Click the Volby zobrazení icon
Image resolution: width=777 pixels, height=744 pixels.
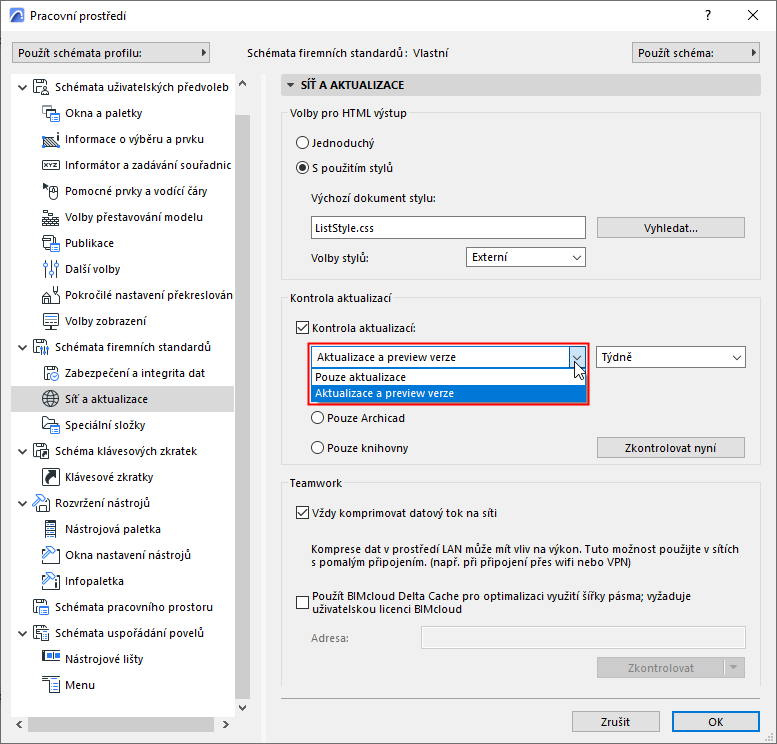[51, 321]
